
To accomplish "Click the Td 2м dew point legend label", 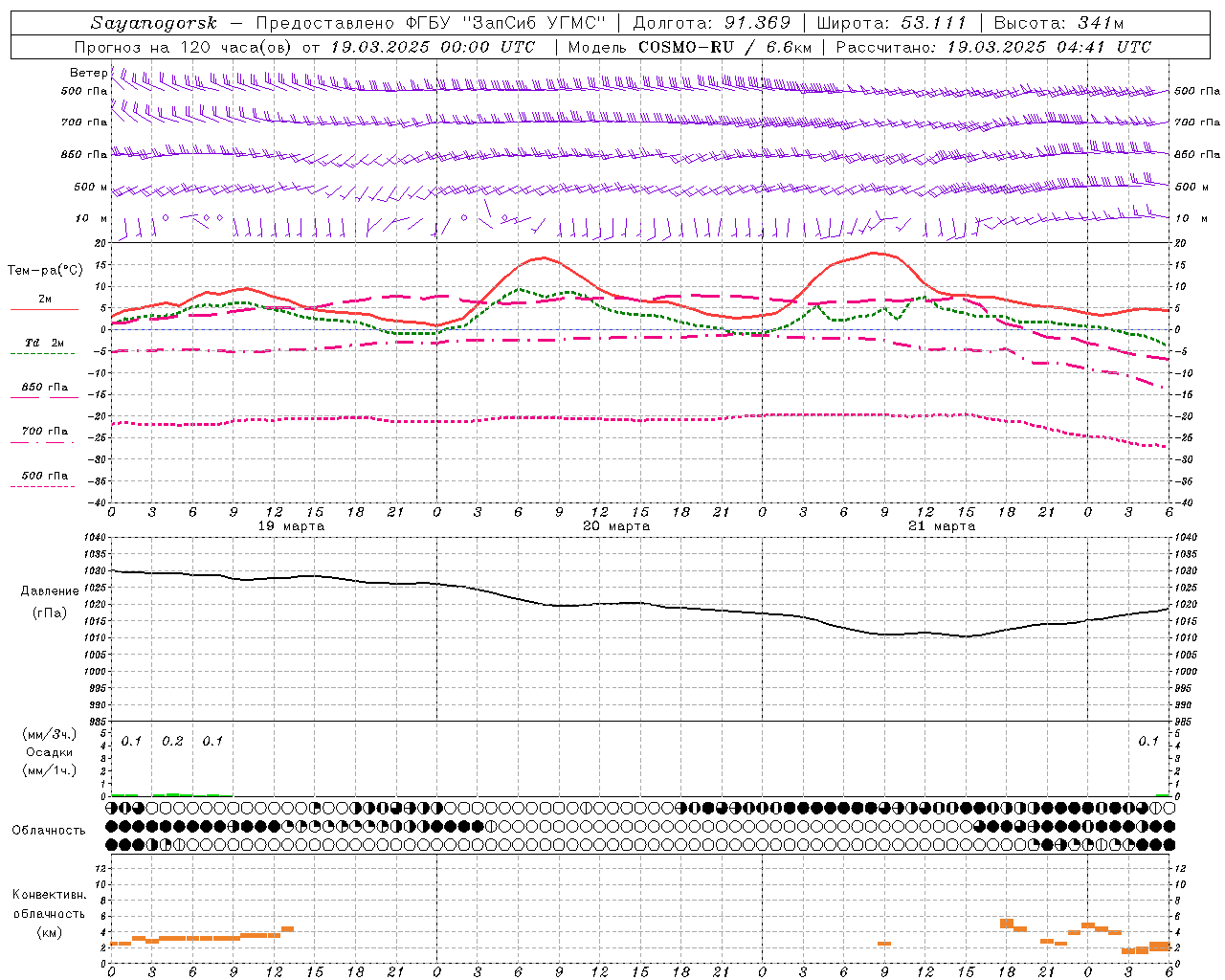I will (x=45, y=343).
